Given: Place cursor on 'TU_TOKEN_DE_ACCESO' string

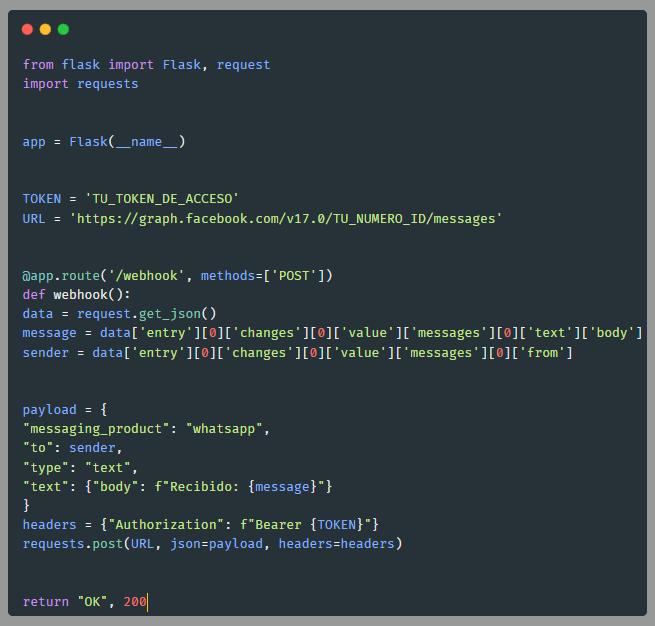Looking at the screenshot, I should (162, 199).
